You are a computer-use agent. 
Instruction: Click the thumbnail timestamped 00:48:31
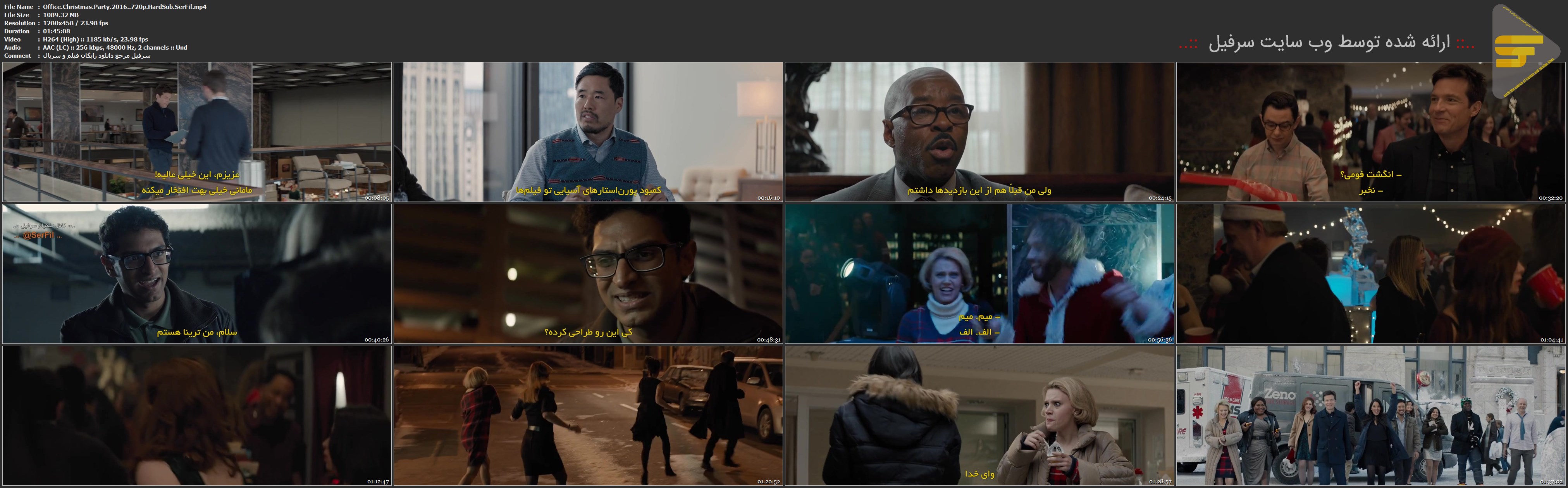click(x=588, y=274)
